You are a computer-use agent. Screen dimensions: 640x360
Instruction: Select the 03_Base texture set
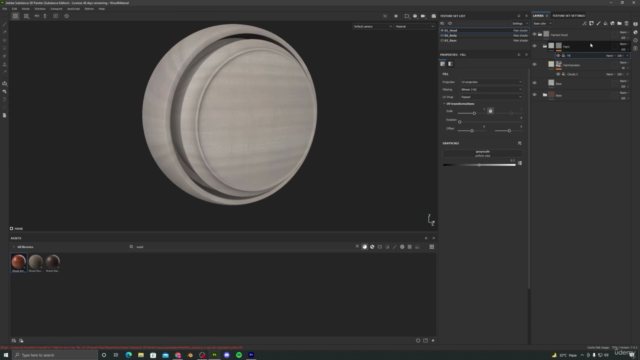[484, 41]
